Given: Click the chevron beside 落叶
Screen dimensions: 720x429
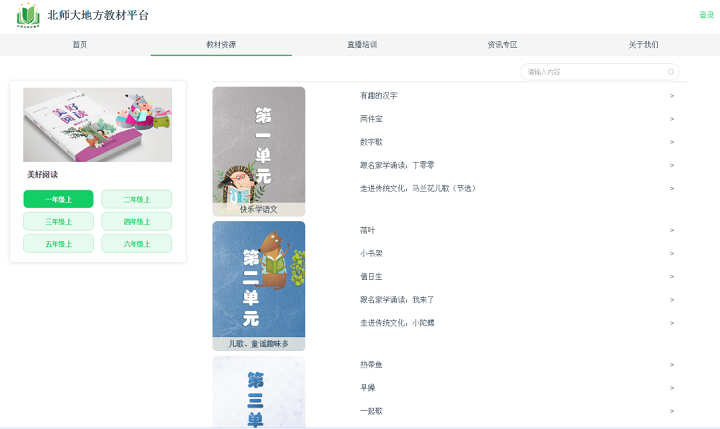Looking at the screenshot, I should tap(672, 230).
